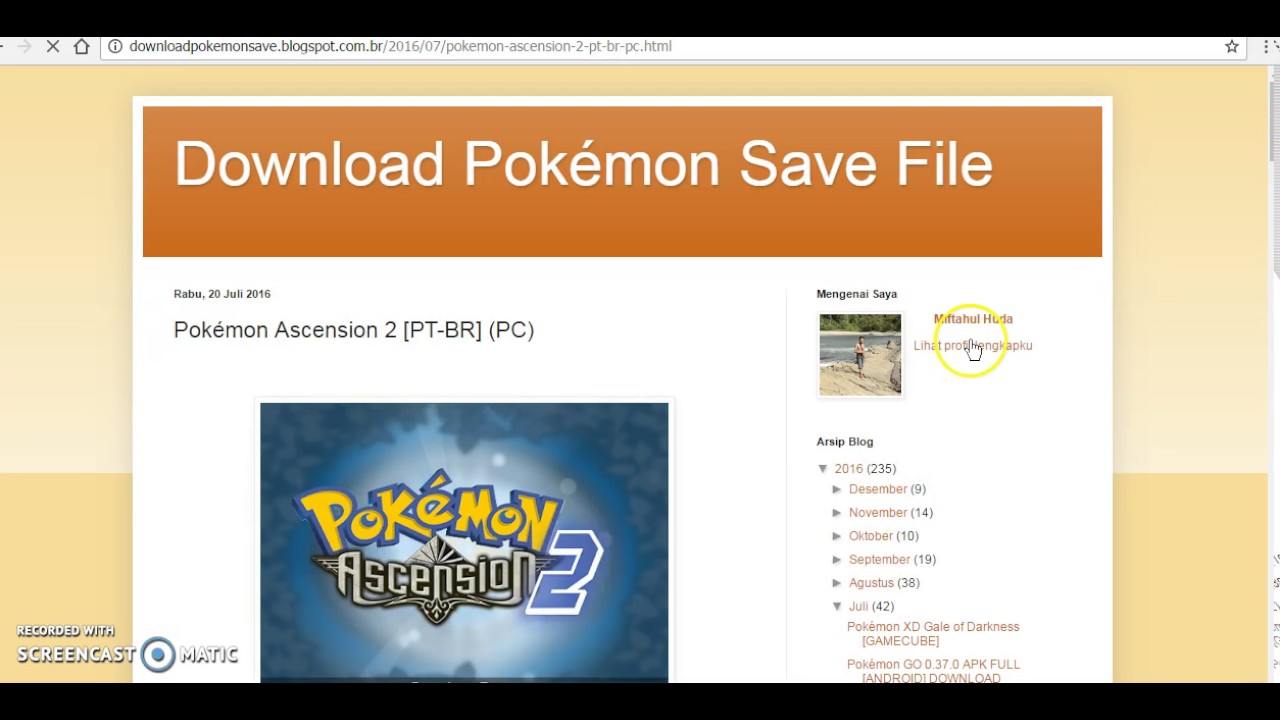The height and width of the screenshot is (720, 1280).
Task: Open the Miftahul Huda author link
Action: [973, 319]
